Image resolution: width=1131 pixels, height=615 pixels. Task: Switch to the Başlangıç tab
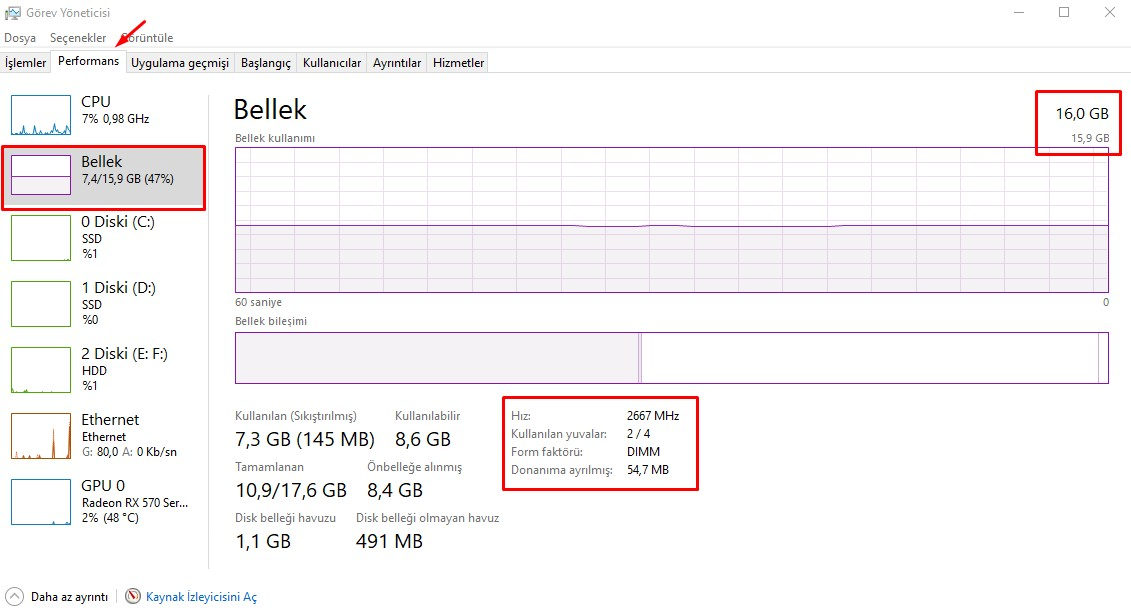click(265, 63)
